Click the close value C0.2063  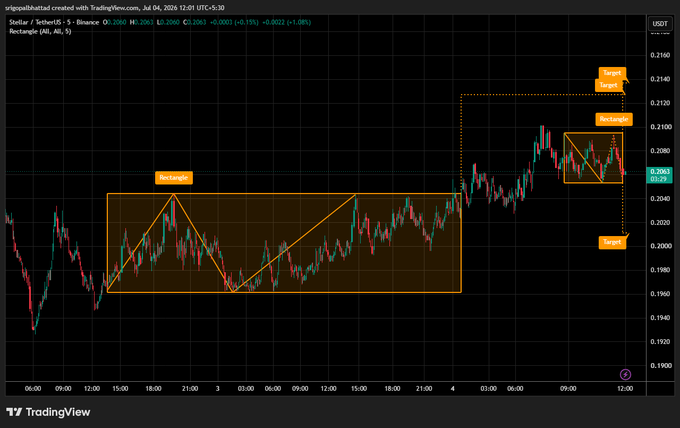194,22
